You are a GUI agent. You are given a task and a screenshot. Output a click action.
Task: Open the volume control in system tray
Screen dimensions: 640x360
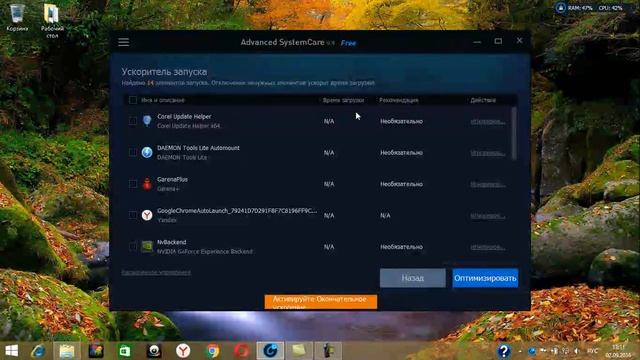click(x=577, y=351)
